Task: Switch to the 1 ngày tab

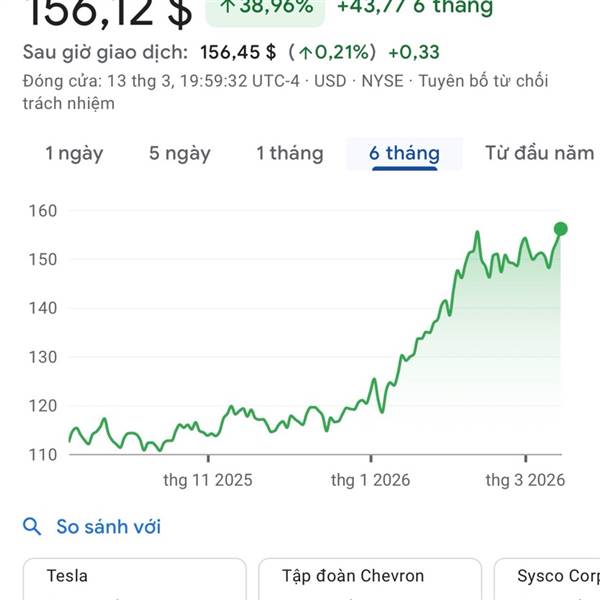Action: coord(74,153)
